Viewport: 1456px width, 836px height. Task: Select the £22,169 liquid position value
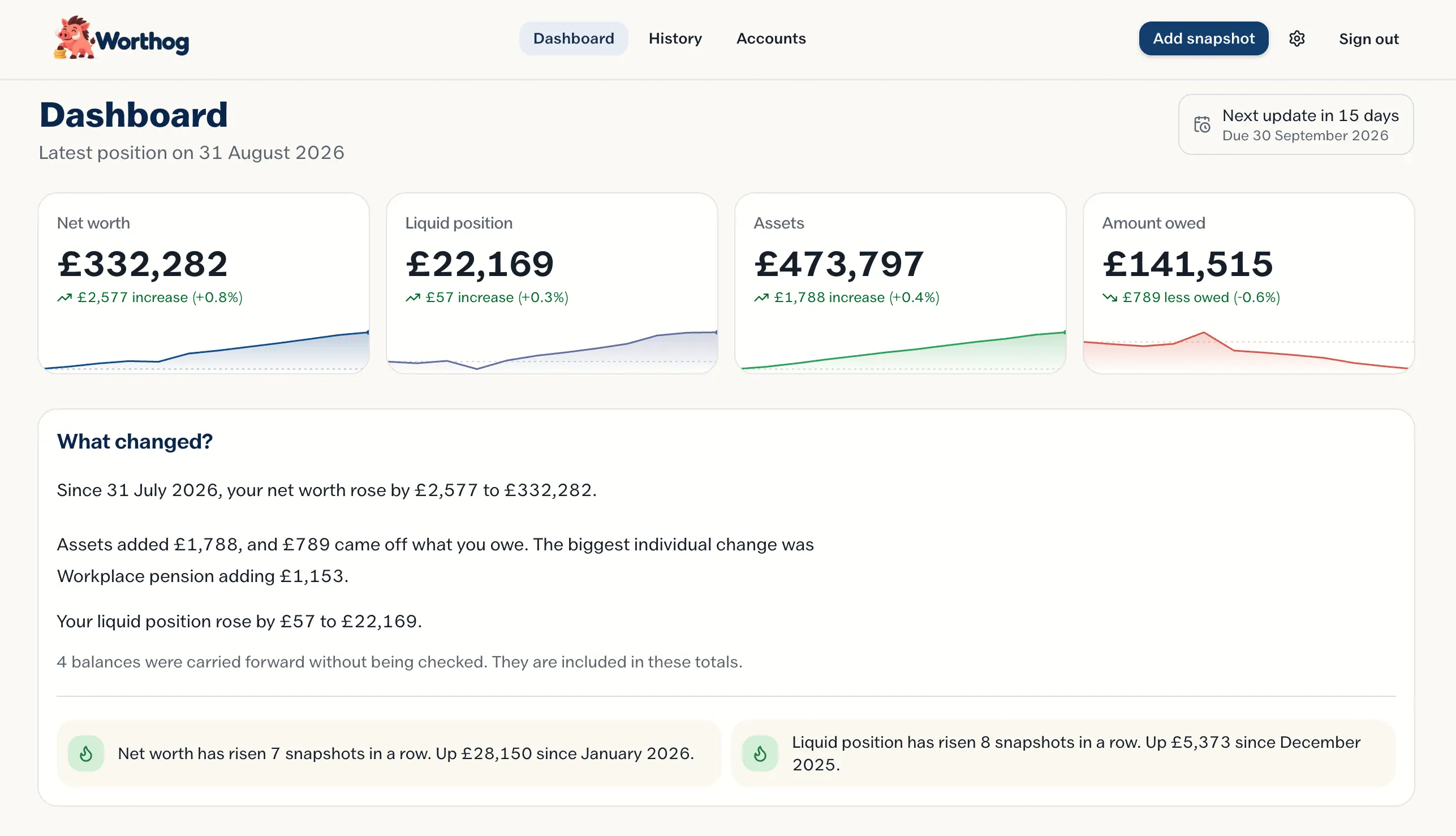480,264
